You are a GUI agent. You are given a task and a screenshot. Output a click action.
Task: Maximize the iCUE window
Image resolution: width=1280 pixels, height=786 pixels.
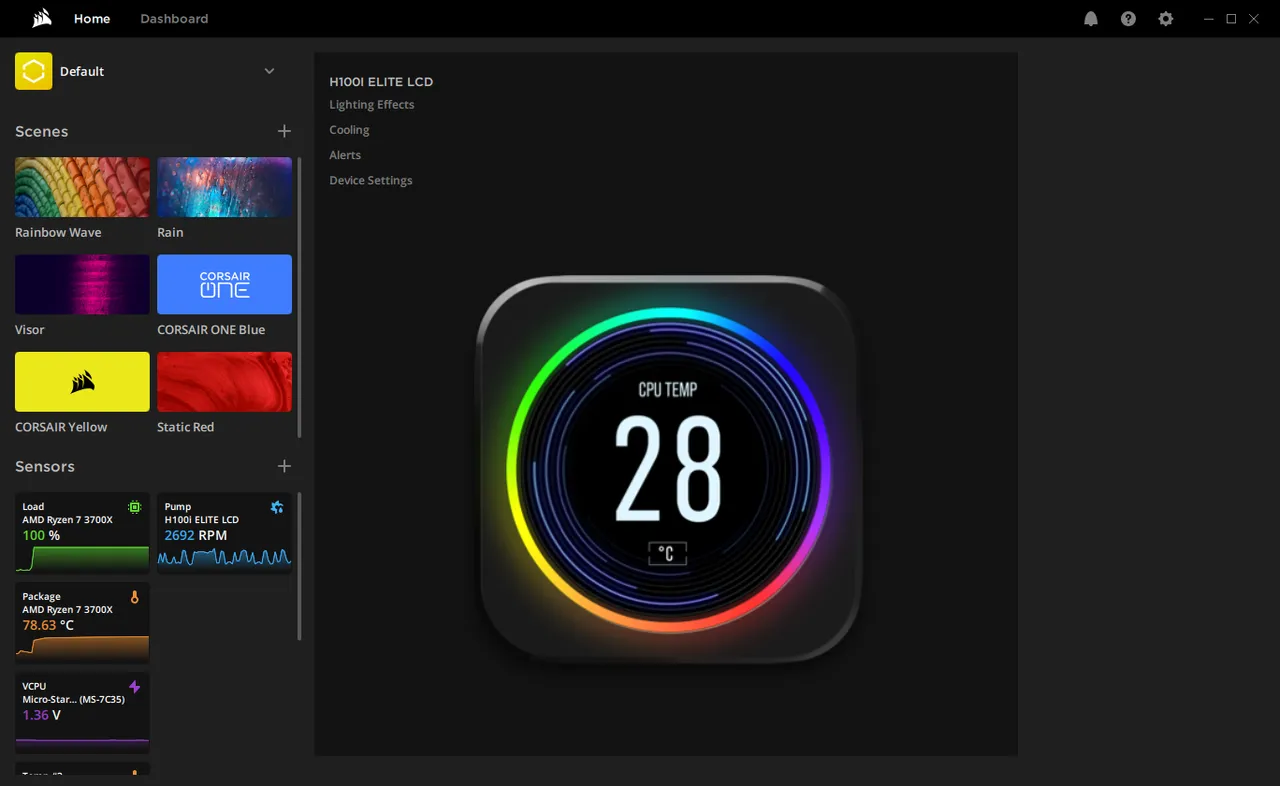pyautogui.click(x=1231, y=19)
